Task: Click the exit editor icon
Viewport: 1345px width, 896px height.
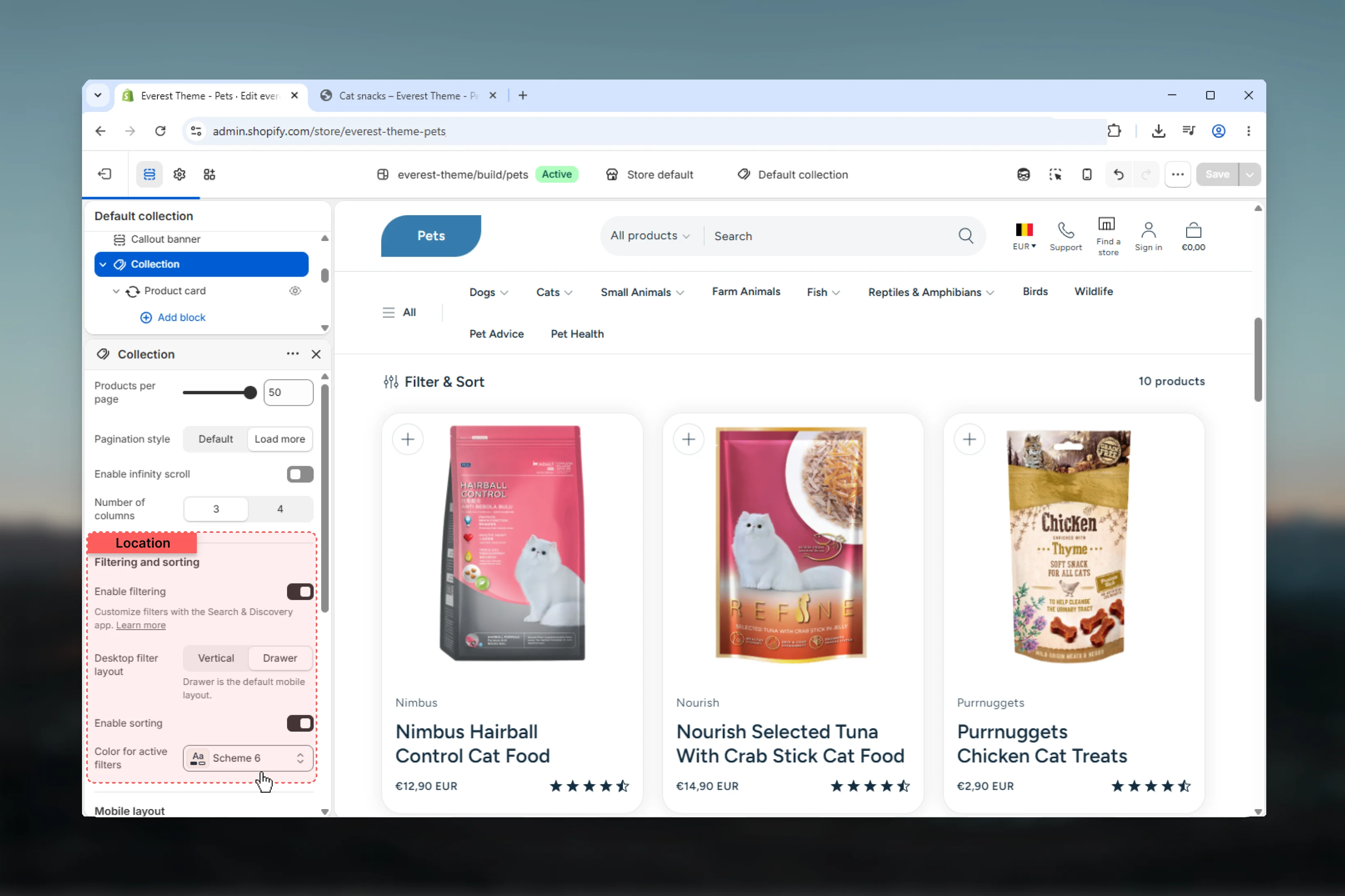Action: coord(105,174)
